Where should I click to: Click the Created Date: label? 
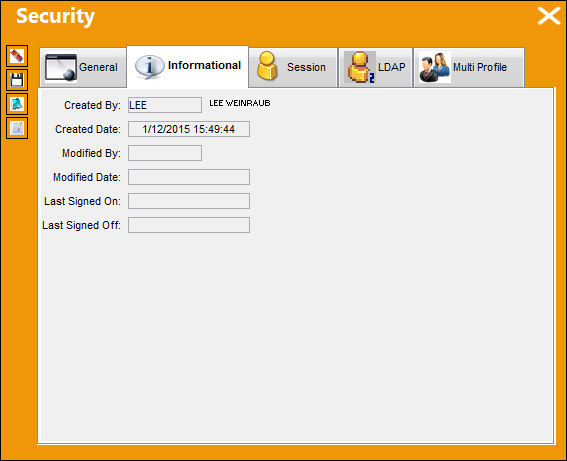point(88,129)
